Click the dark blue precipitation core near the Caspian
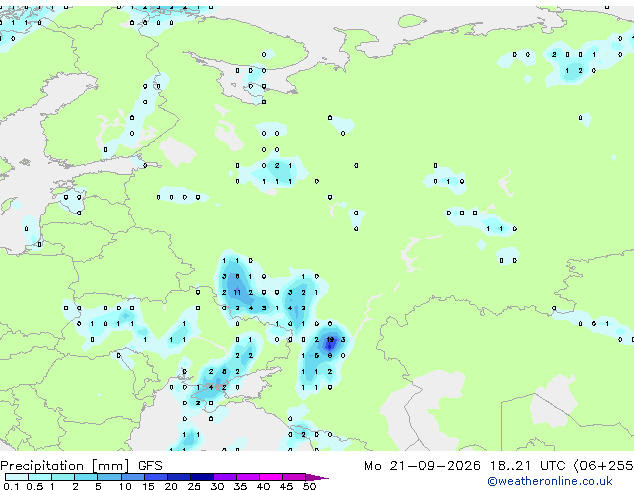Screen dimensions: 634x490 click(330, 343)
